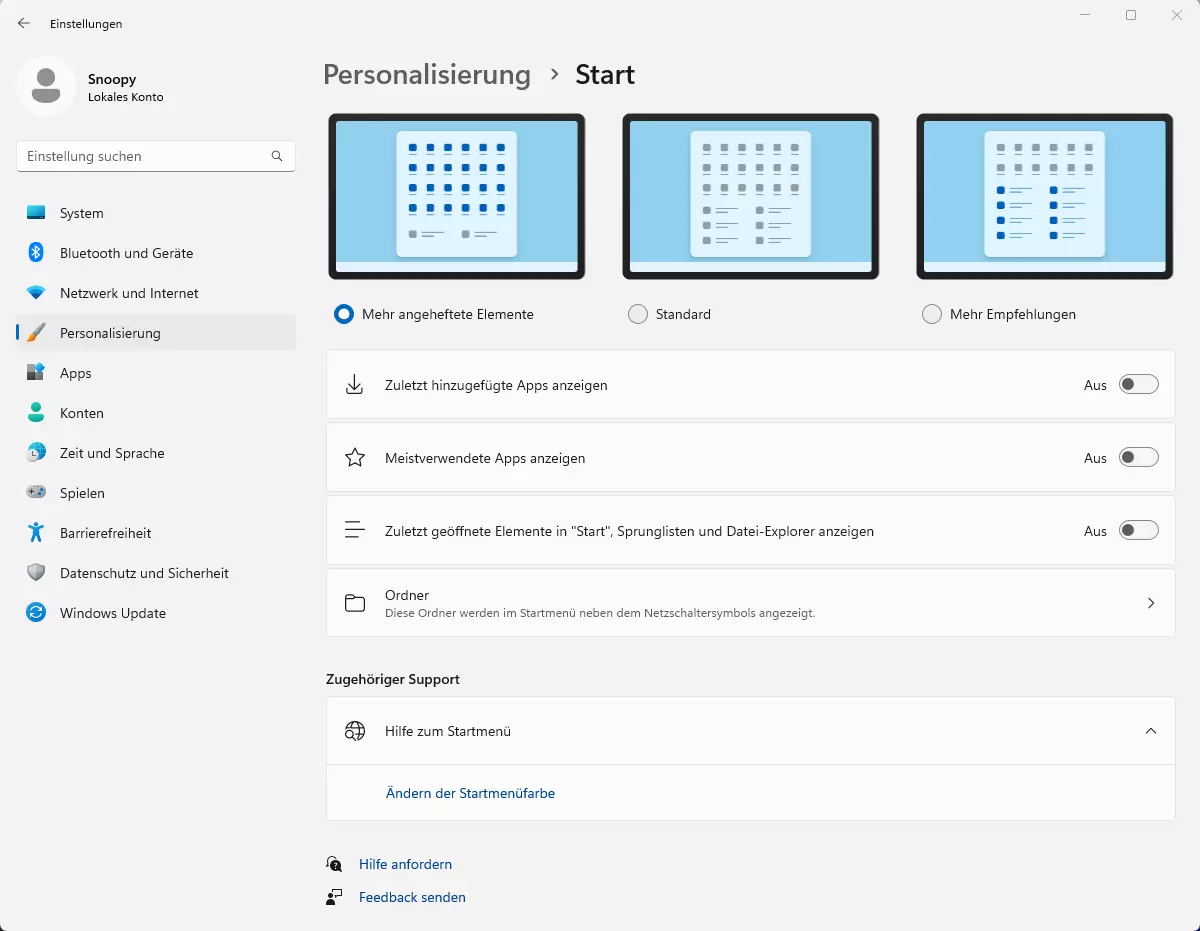
Task: Click the search magnifier icon
Action: tap(277, 156)
